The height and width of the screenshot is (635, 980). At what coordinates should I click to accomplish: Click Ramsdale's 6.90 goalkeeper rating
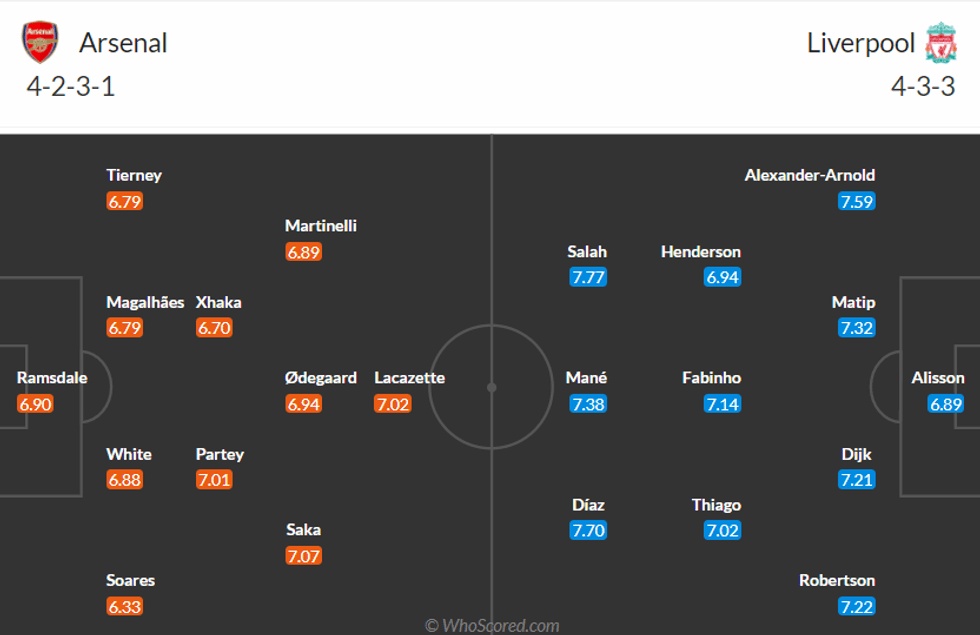(x=35, y=404)
